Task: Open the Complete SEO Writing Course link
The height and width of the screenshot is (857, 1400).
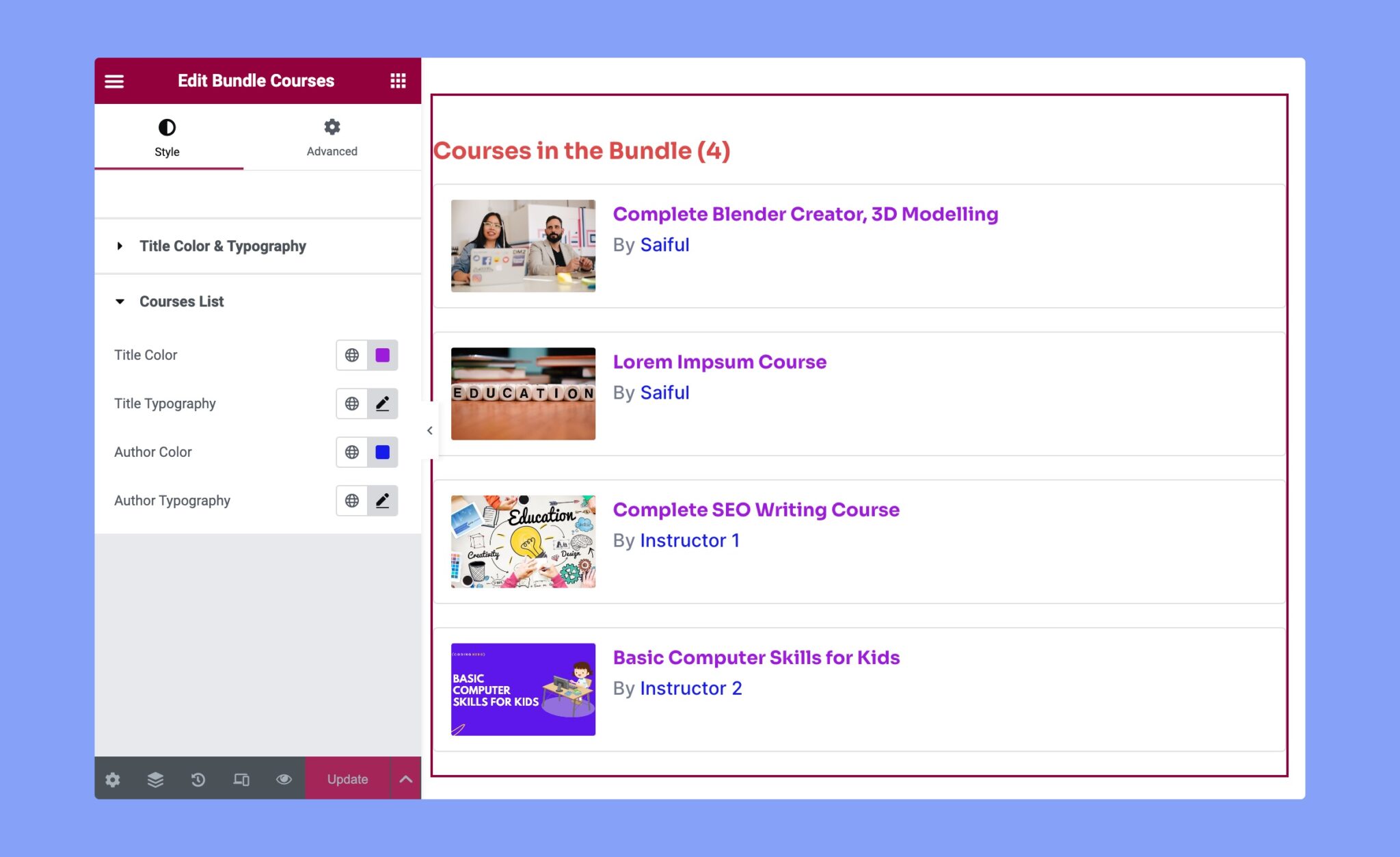Action: (x=756, y=510)
